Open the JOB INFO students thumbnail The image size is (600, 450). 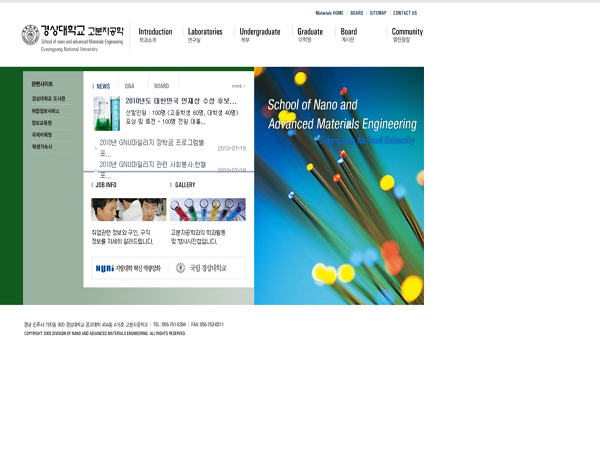[128, 209]
